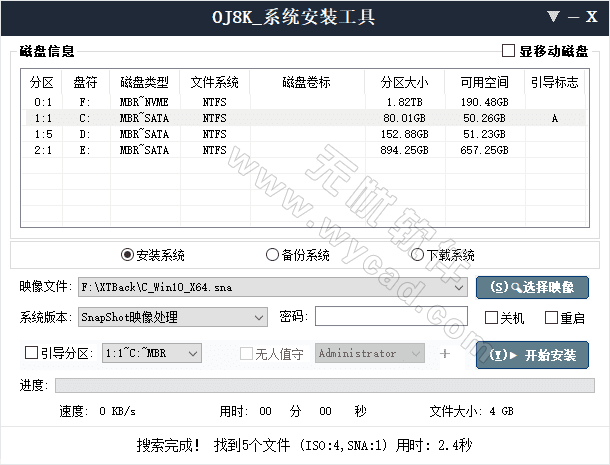610x465 pixels.
Task: Sort by the 磁盘类型 column header
Action: pos(145,82)
